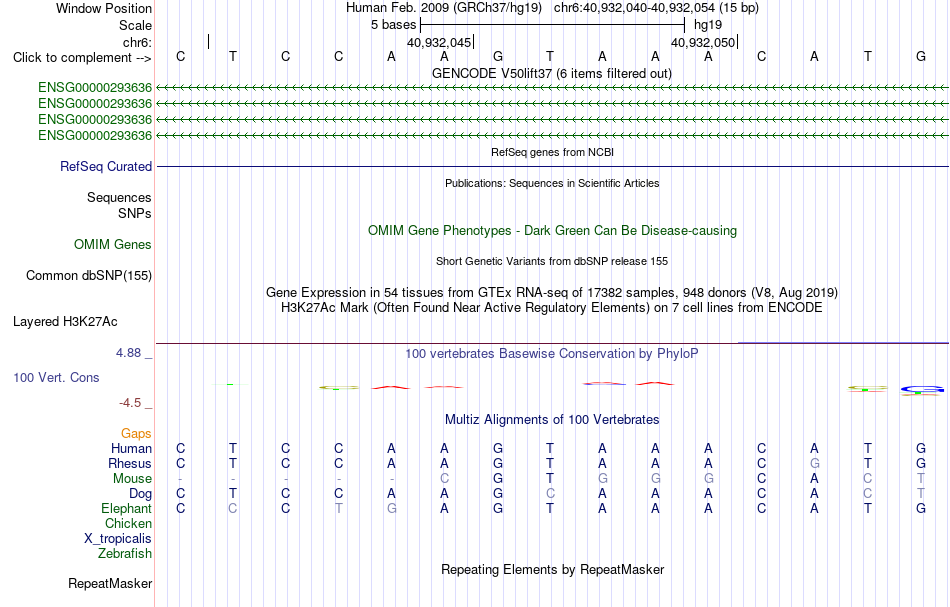Select the RepeatMasker track label
This screenshot has height=607, width=950.
point(110,583)
